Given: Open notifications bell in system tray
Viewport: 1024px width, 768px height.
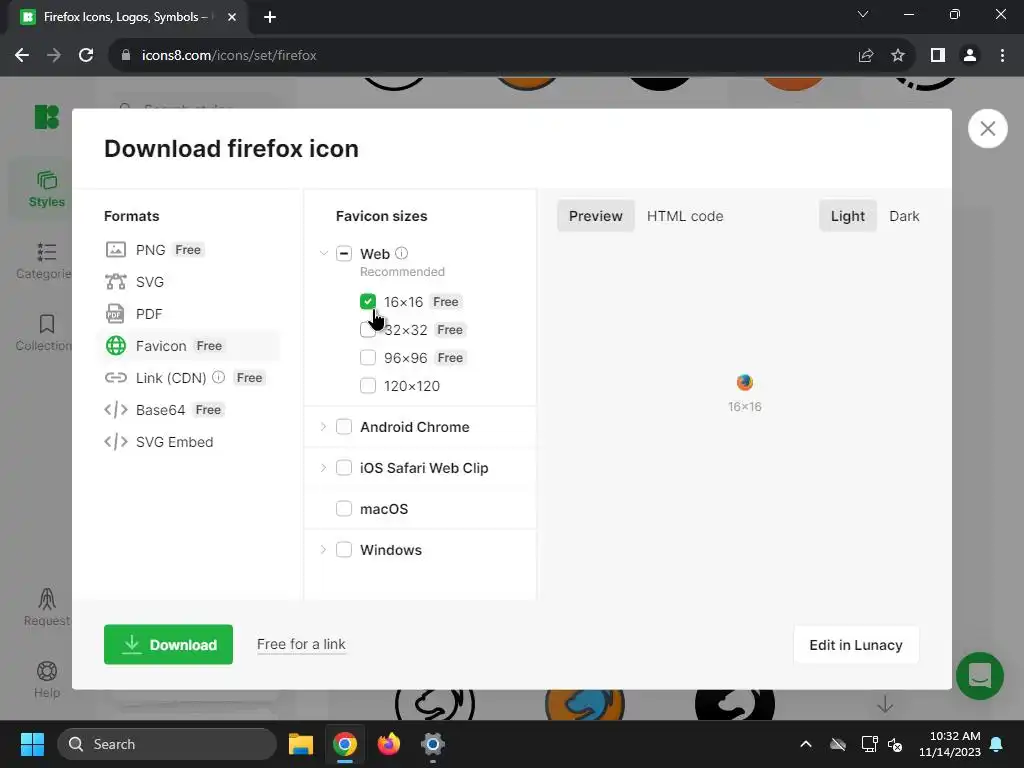Looking at the screenshot, I should pyautogui.click(x=997, y=744).
